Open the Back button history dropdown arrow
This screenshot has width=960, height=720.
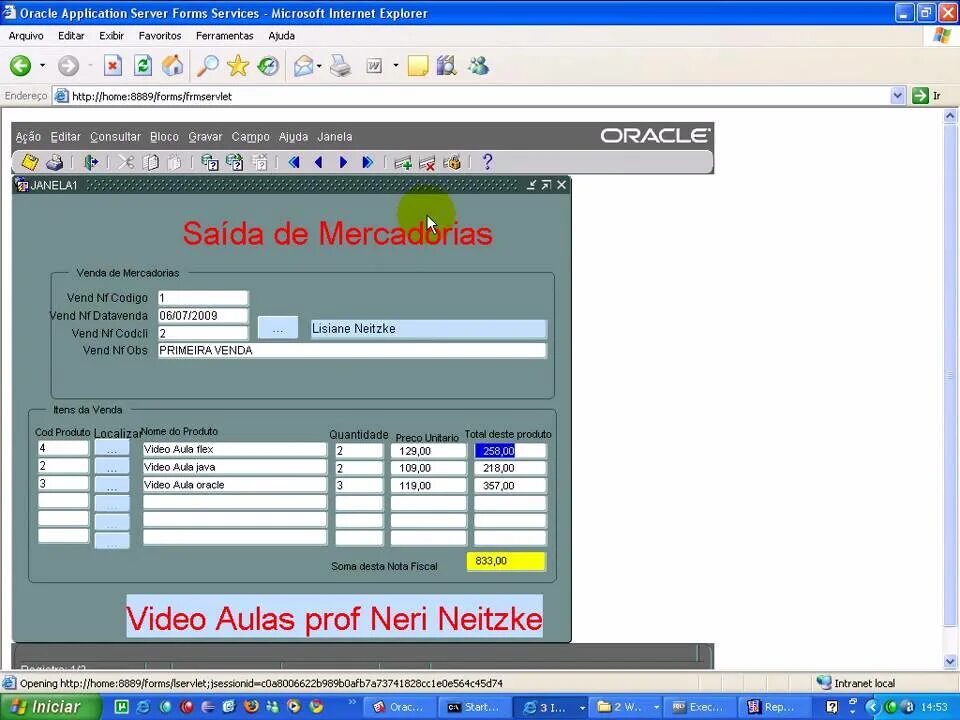click(42, 66)
